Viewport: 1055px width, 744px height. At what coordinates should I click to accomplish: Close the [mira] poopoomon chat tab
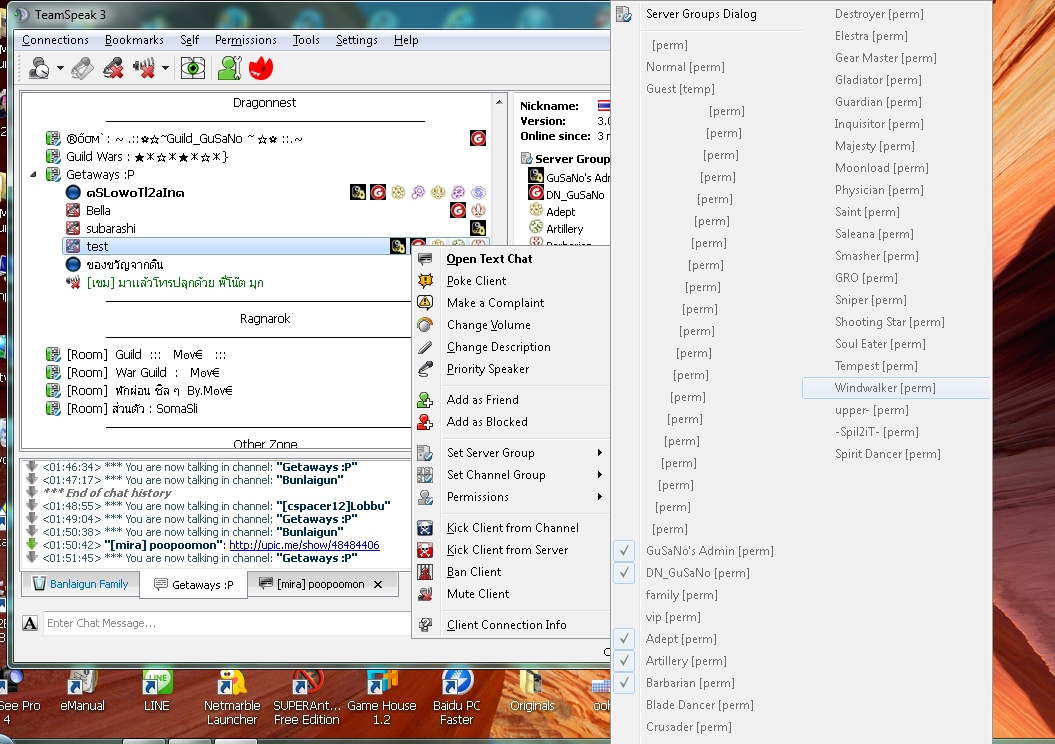point(378,585)
